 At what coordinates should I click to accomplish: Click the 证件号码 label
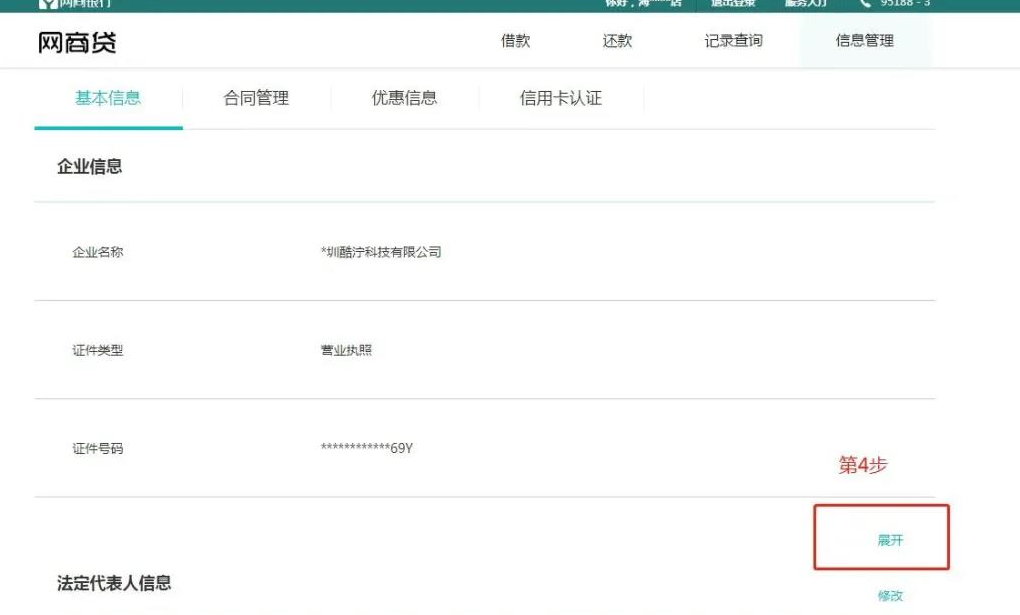click(x=98, y=448)
